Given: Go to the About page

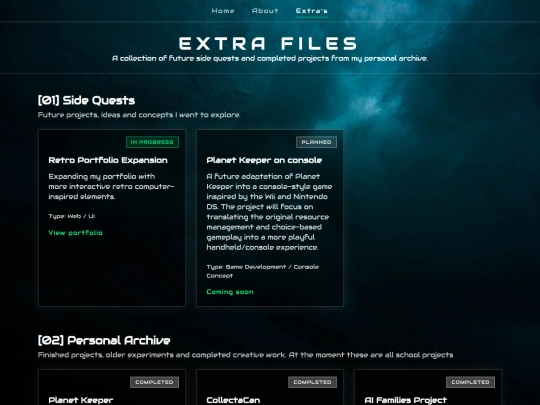Looking at the screenshot, I should pos(265,11).
